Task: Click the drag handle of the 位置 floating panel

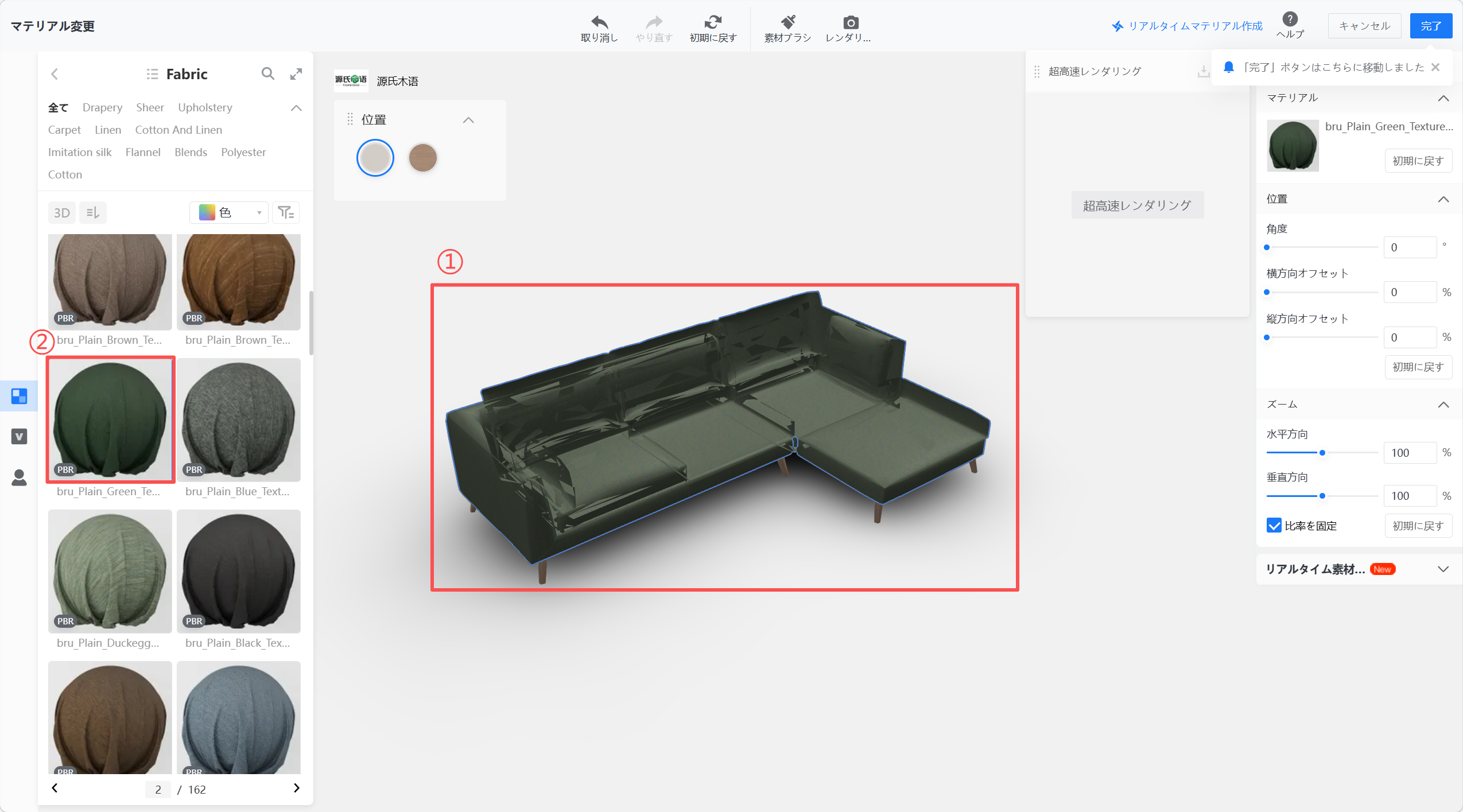Action: tap(350, 119)
